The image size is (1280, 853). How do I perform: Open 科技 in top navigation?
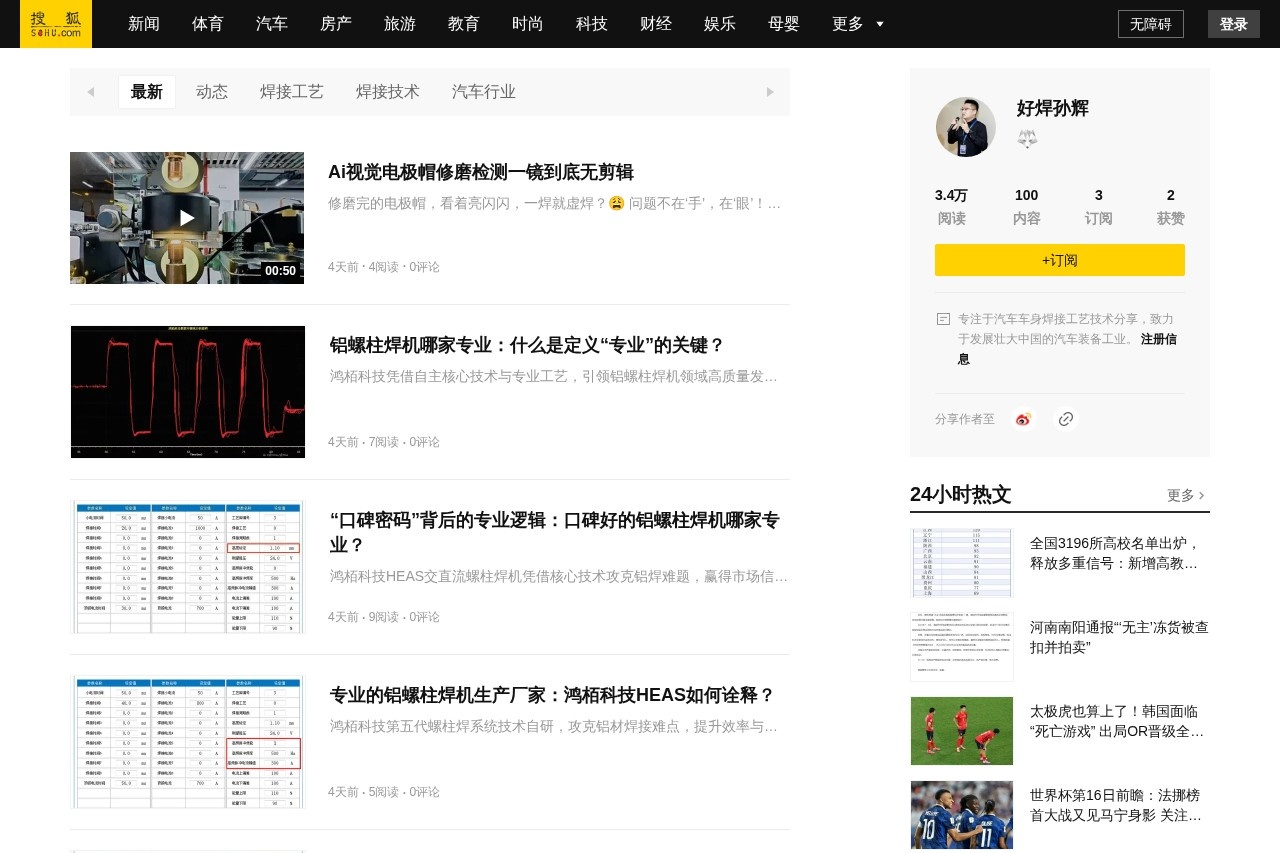click(x=592, y=24)
